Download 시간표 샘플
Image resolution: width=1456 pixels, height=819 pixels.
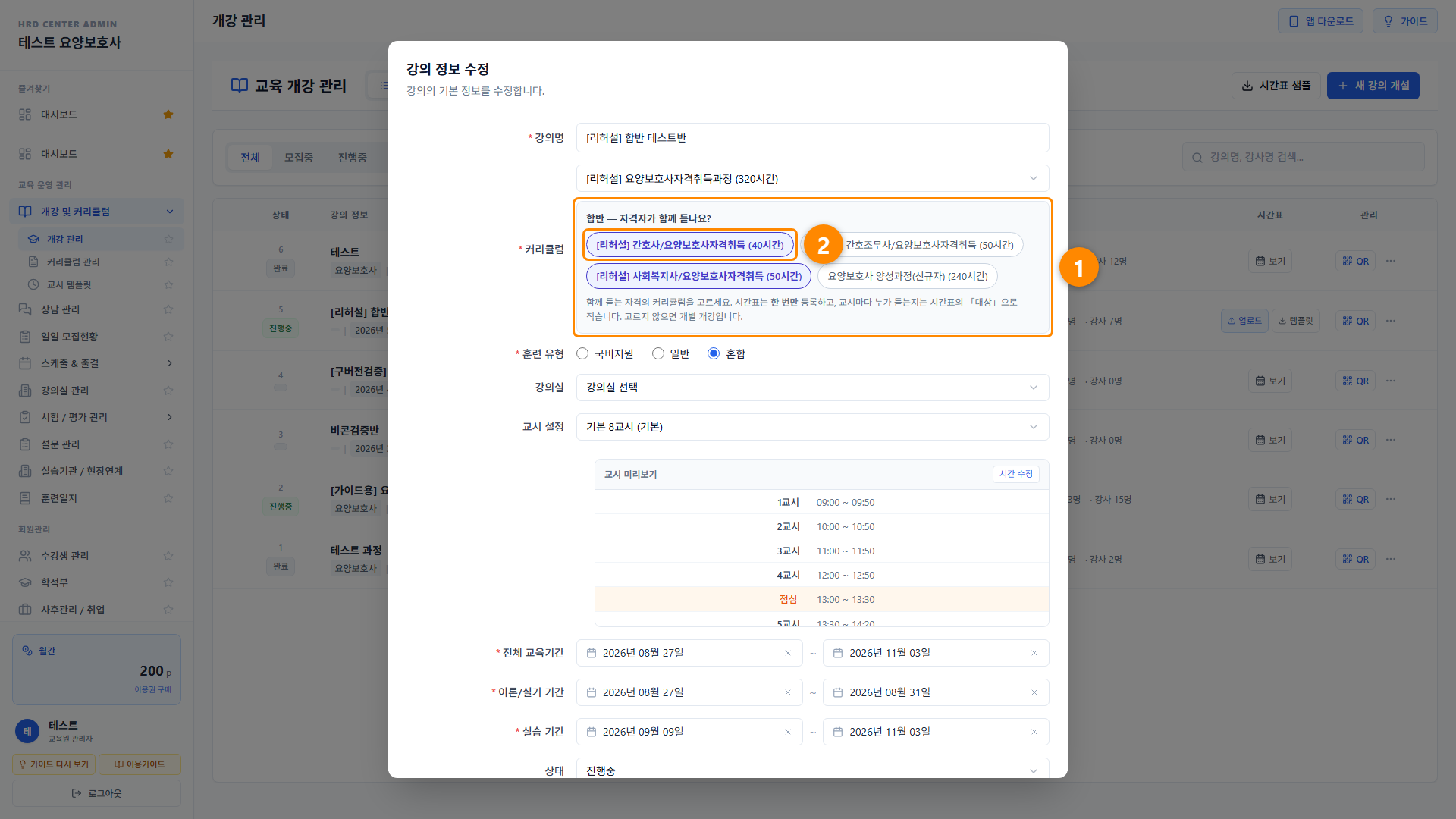[x=1276, y=86]
